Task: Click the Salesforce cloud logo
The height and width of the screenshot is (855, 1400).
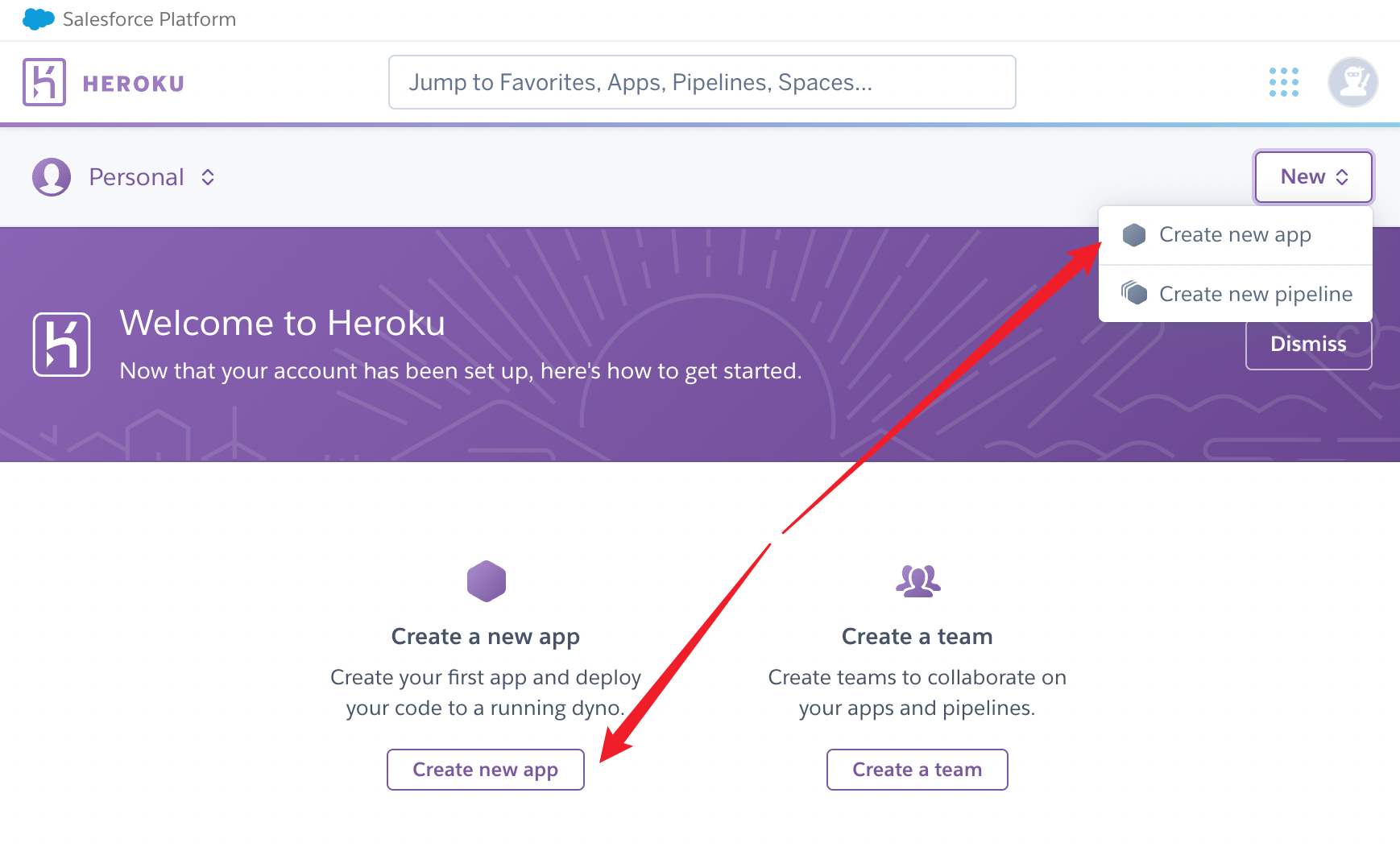Action: tap(39, 19)
